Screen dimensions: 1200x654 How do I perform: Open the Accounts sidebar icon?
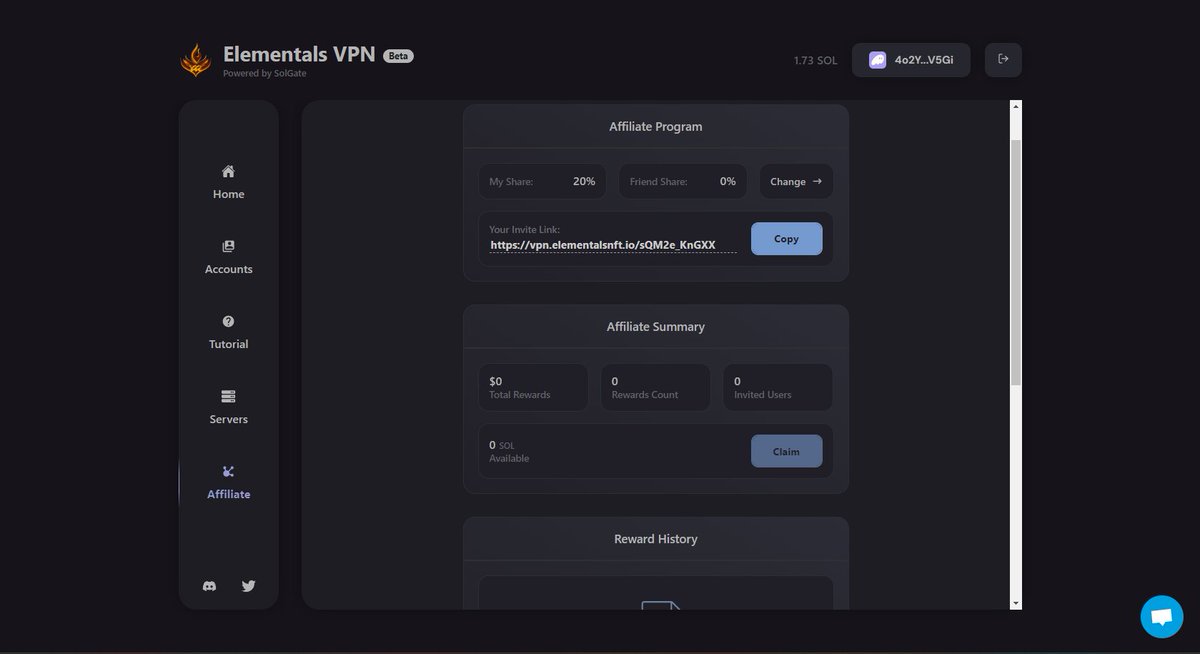[x=228, y=246]
